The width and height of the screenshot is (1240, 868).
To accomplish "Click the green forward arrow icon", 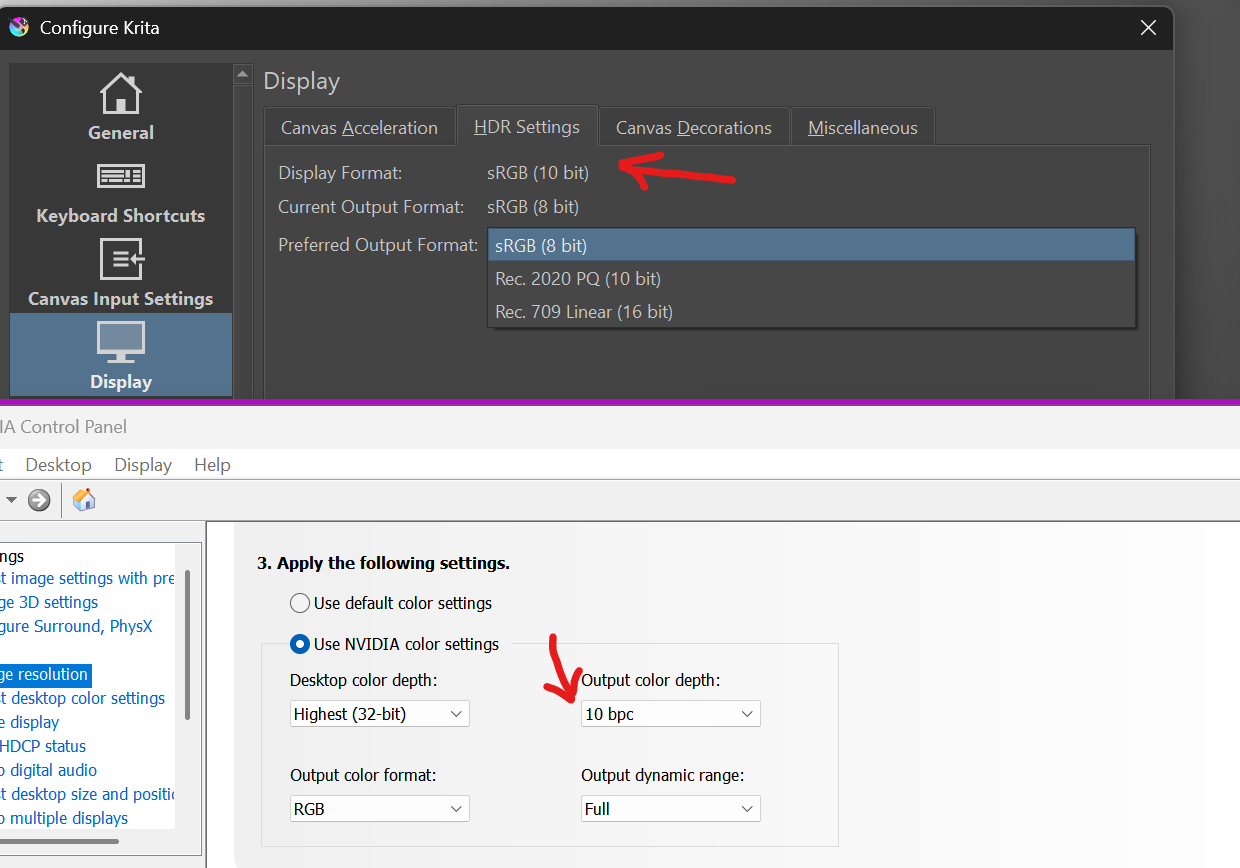I will (x=39, y=500).
